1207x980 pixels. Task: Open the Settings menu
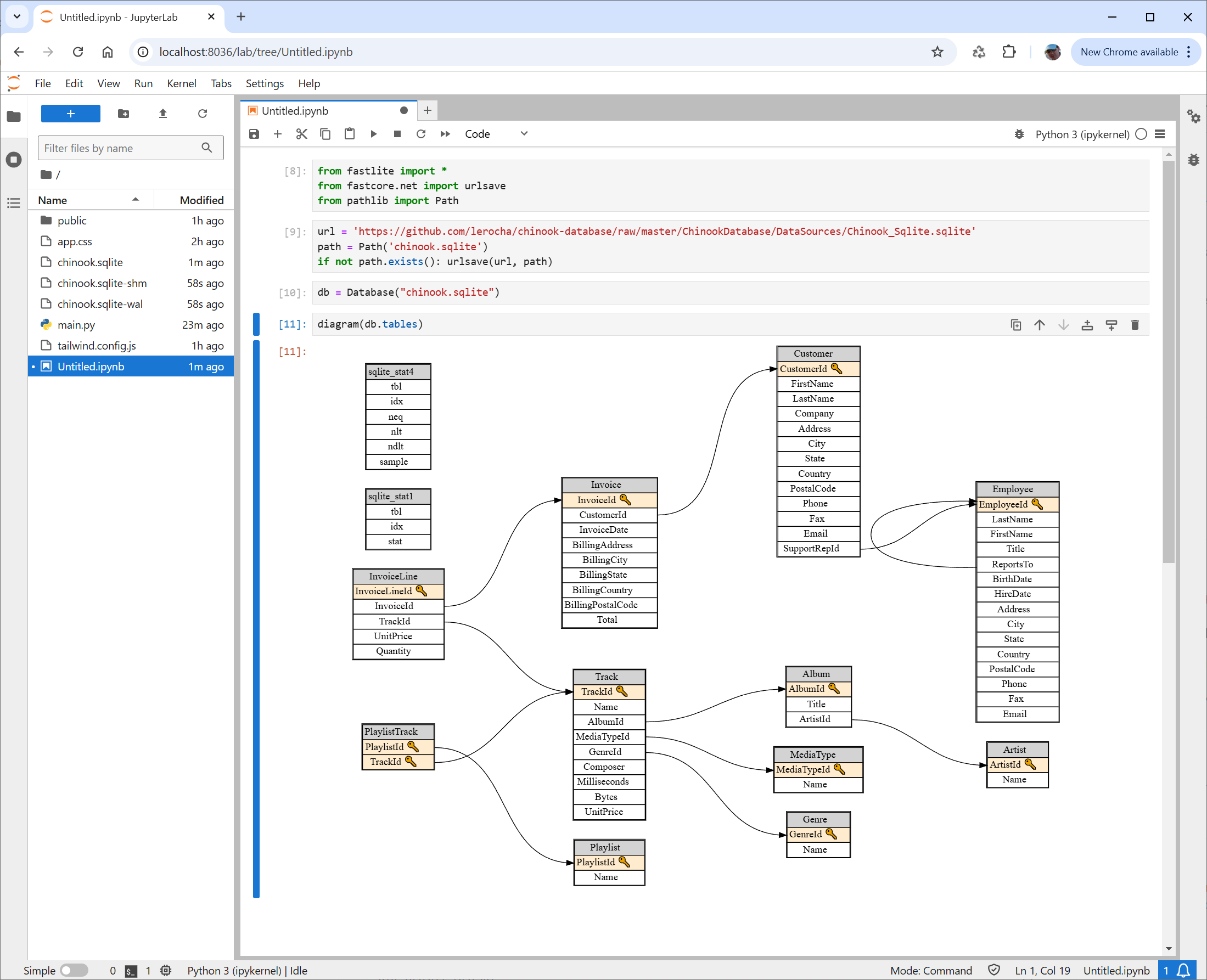(264, 83)
